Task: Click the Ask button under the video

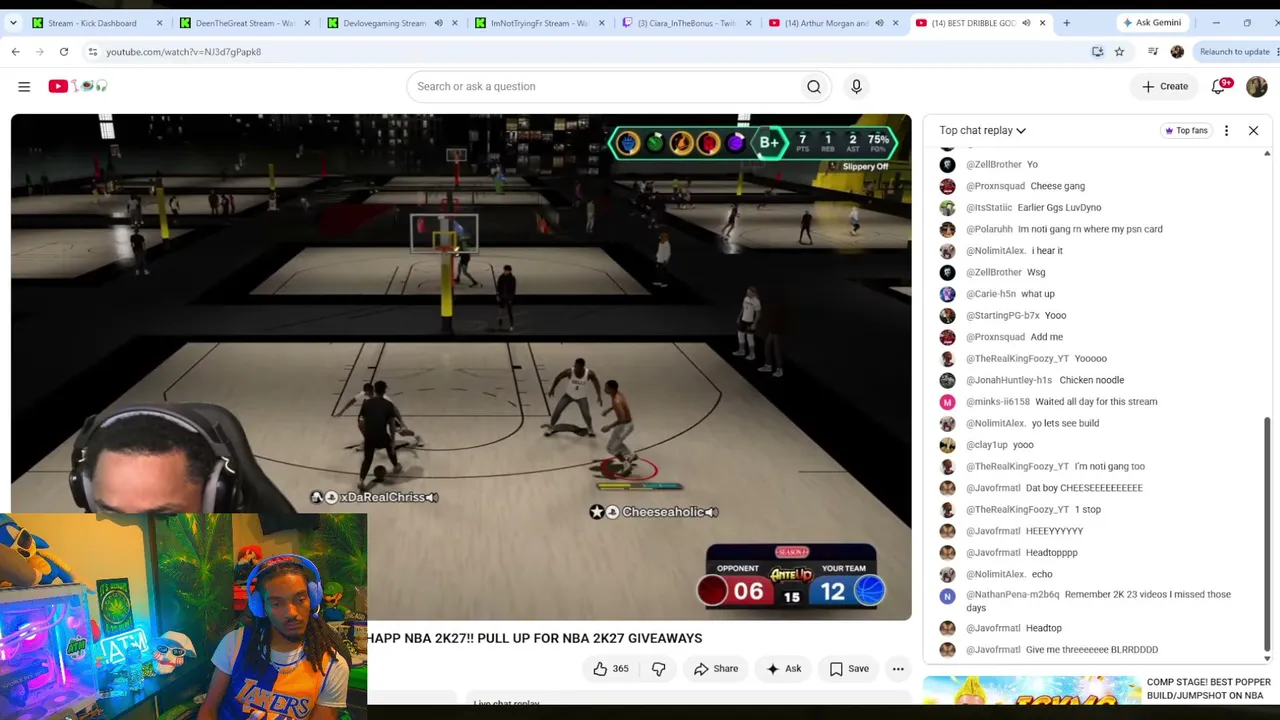Action: [783, 669]
